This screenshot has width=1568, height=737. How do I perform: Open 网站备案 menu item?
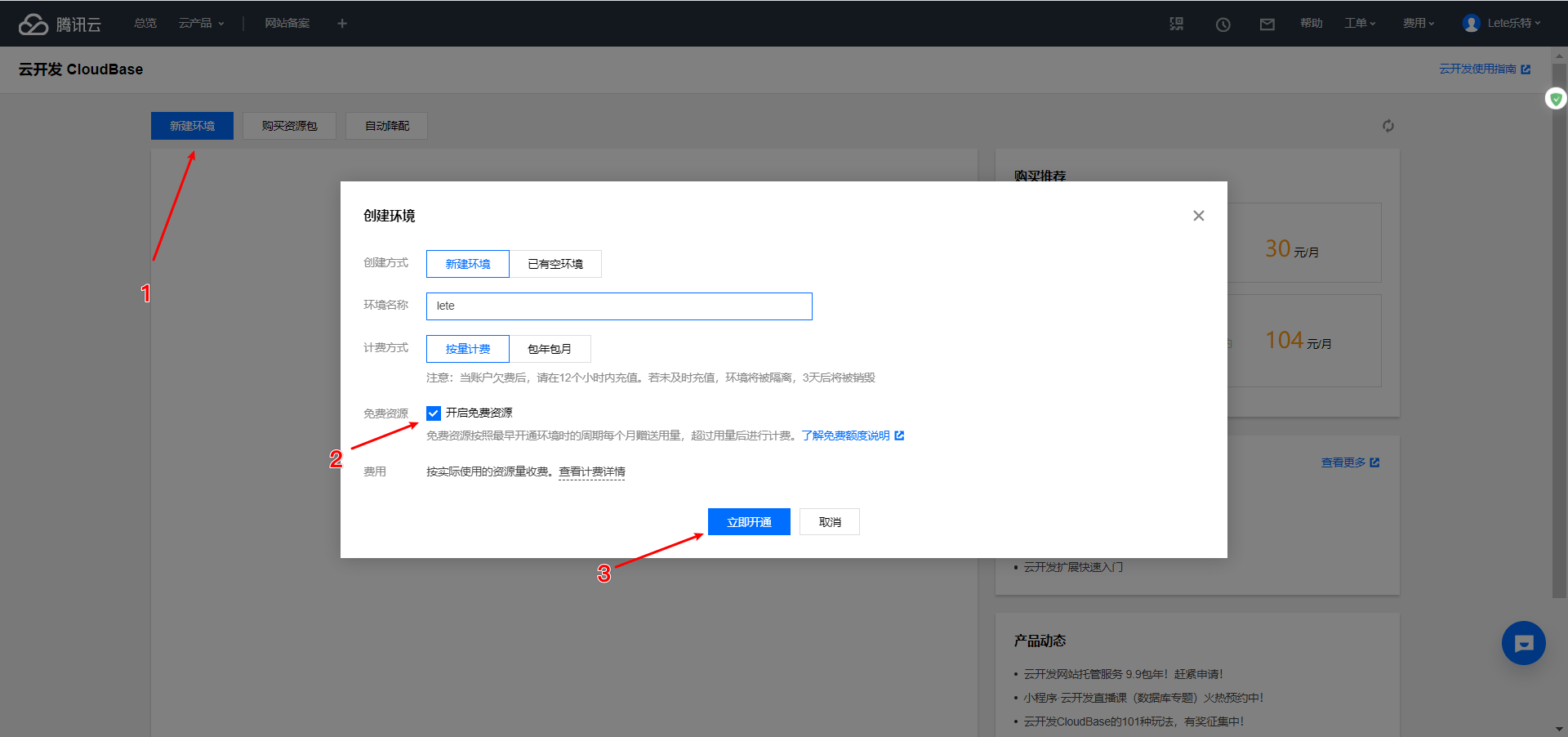(287, 24)
